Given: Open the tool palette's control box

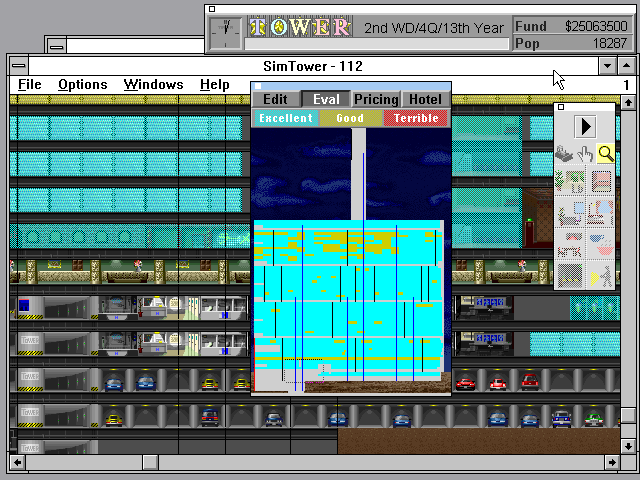Looking at the screenshot, I should coord(561,107).
